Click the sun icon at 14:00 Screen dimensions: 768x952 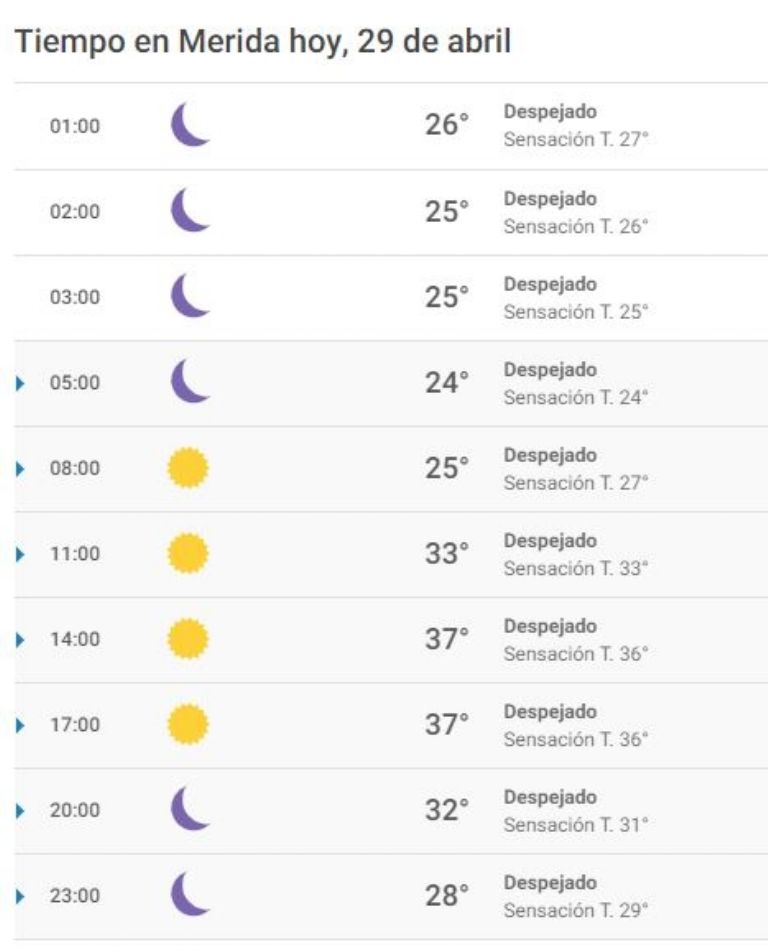click(x=188, y=638)
